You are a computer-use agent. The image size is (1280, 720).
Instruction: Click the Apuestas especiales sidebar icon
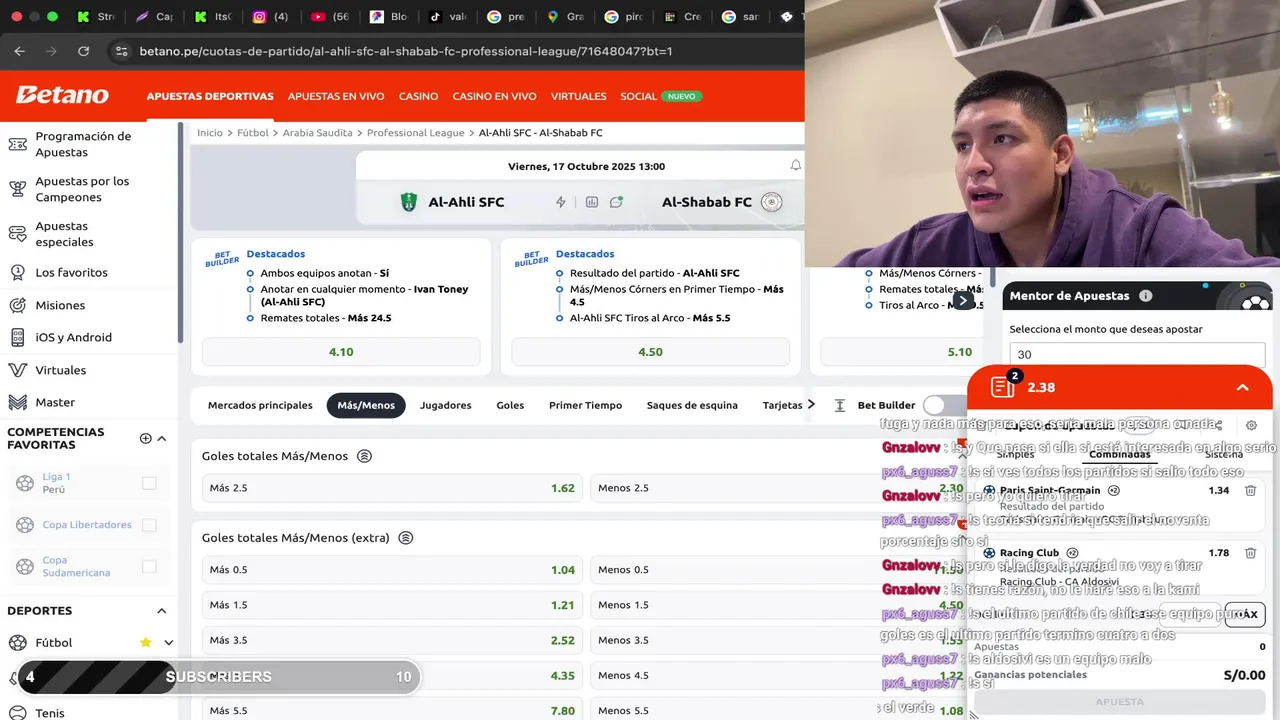click(x=17, y=234)
